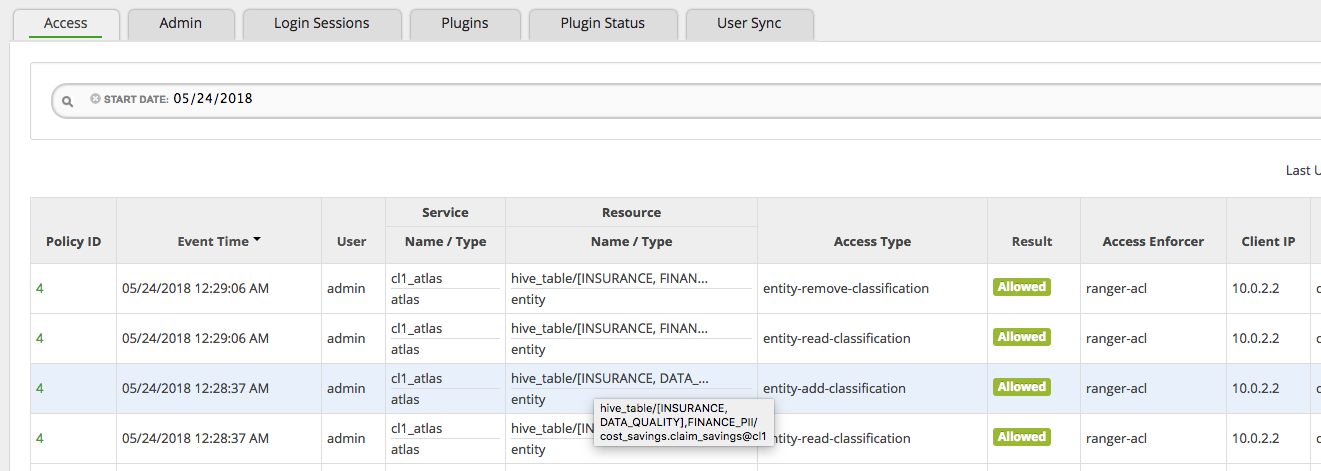Sort by Event Time using the caret arrow

click(257, 240)
